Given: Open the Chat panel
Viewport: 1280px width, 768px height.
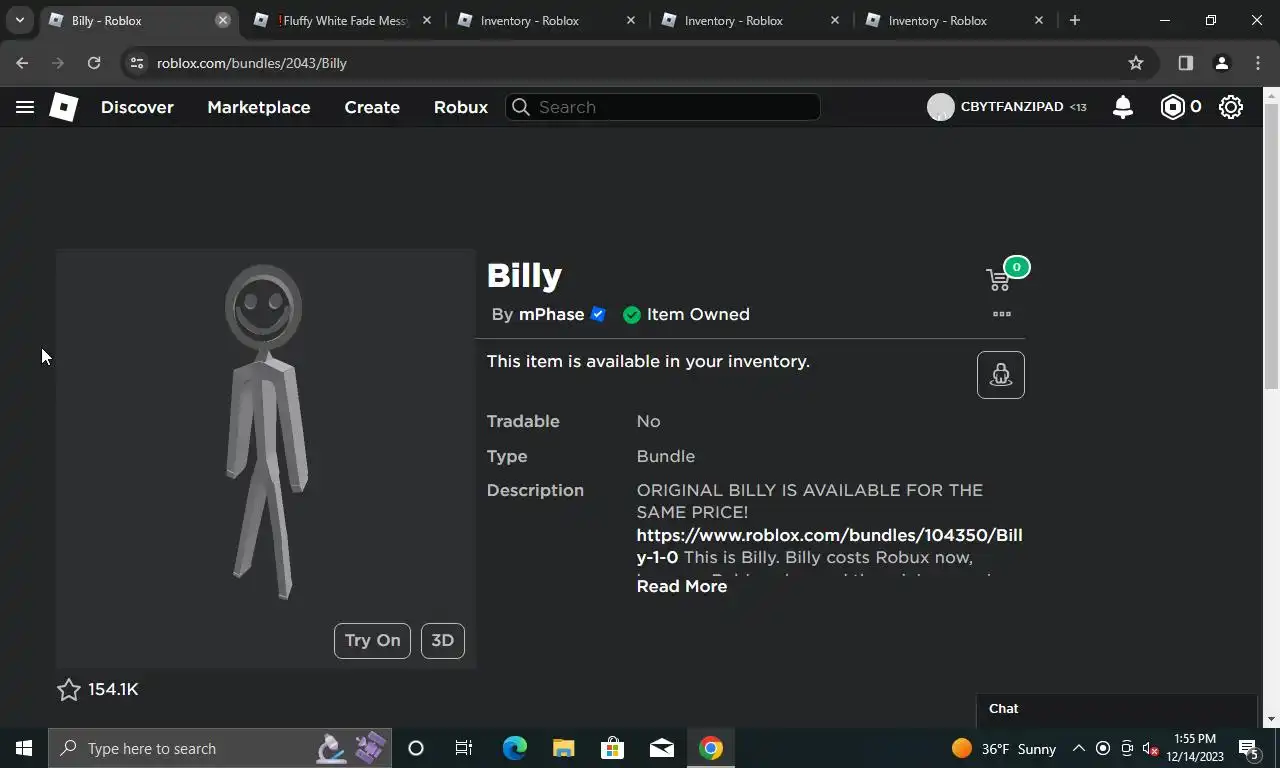Looking at the screenshot, I should pos(1116,709).
